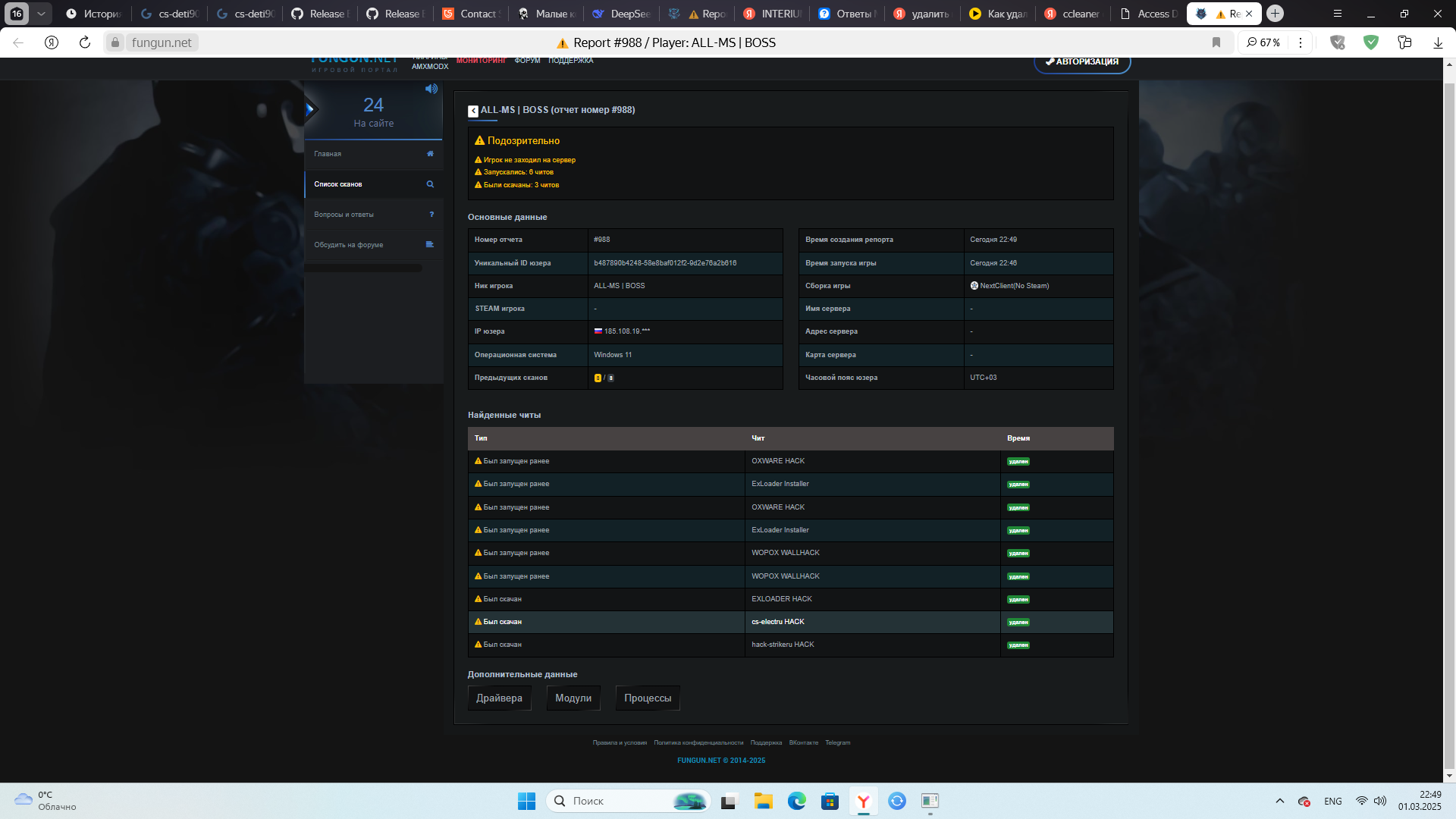Expand the tab groups dropdown arrow

pos(41,14)
